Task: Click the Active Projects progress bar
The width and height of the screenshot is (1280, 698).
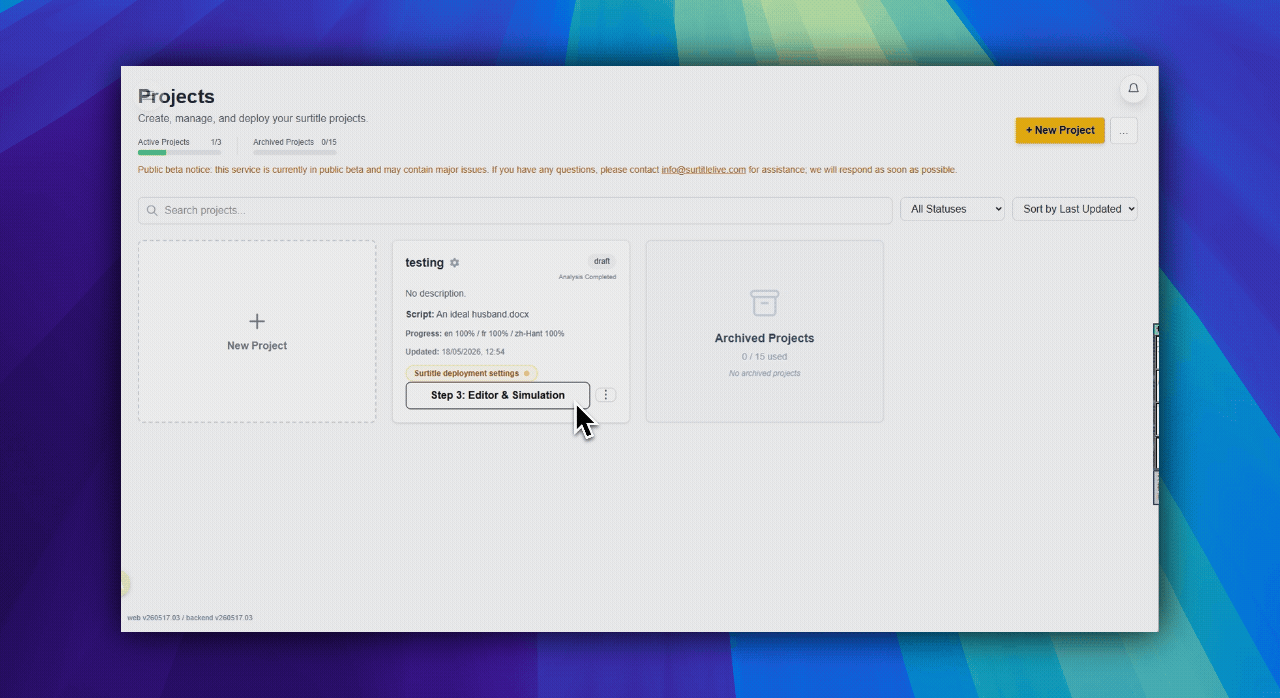Action: click(x=180, y=153)
